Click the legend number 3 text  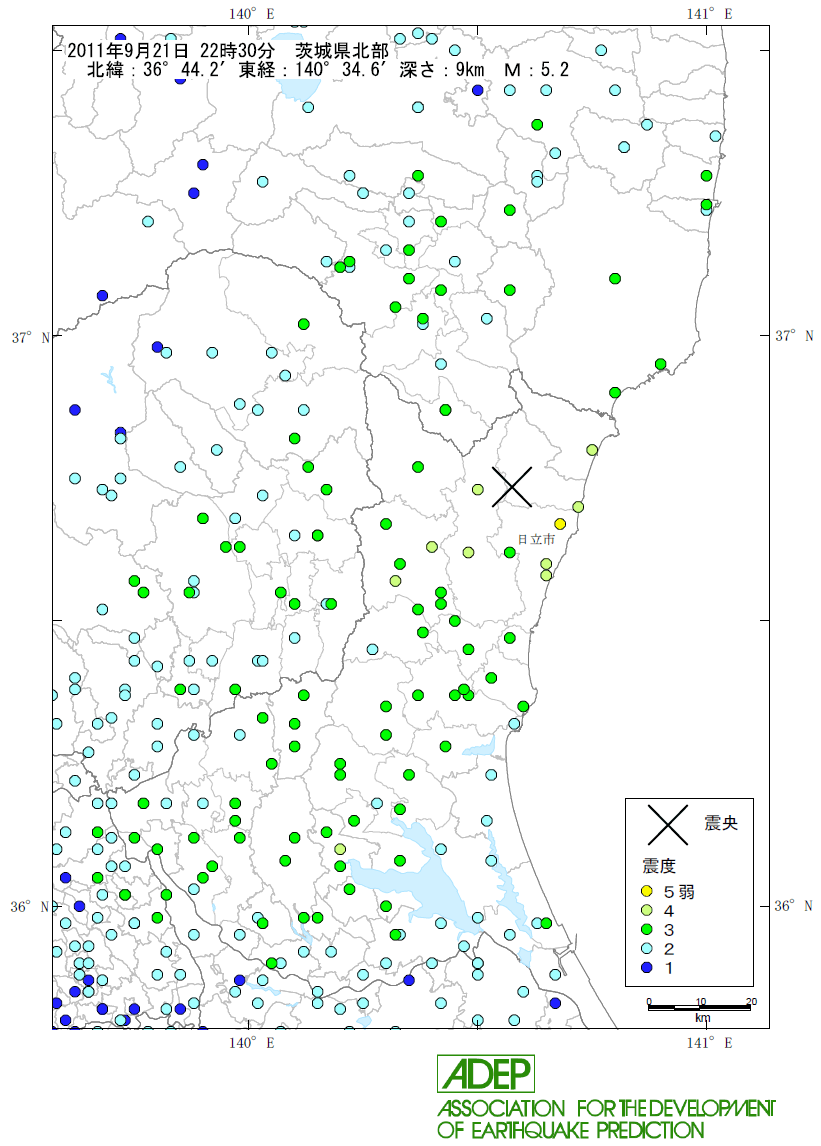coord(668,930)
